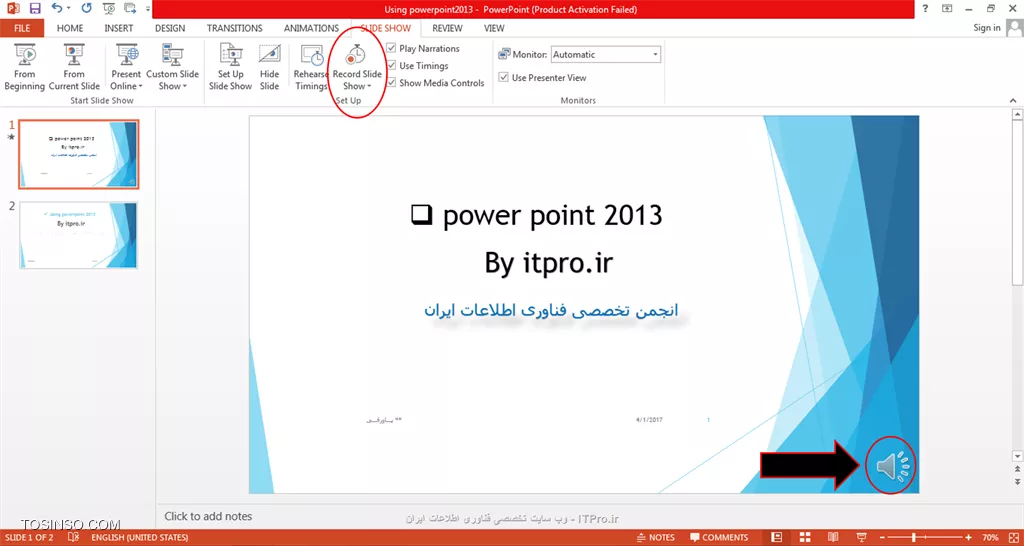Image resolution: width=1024 pixels, height=546 pixels.
Task: Open Ribbon Display Options
Action: coord(947,8)
